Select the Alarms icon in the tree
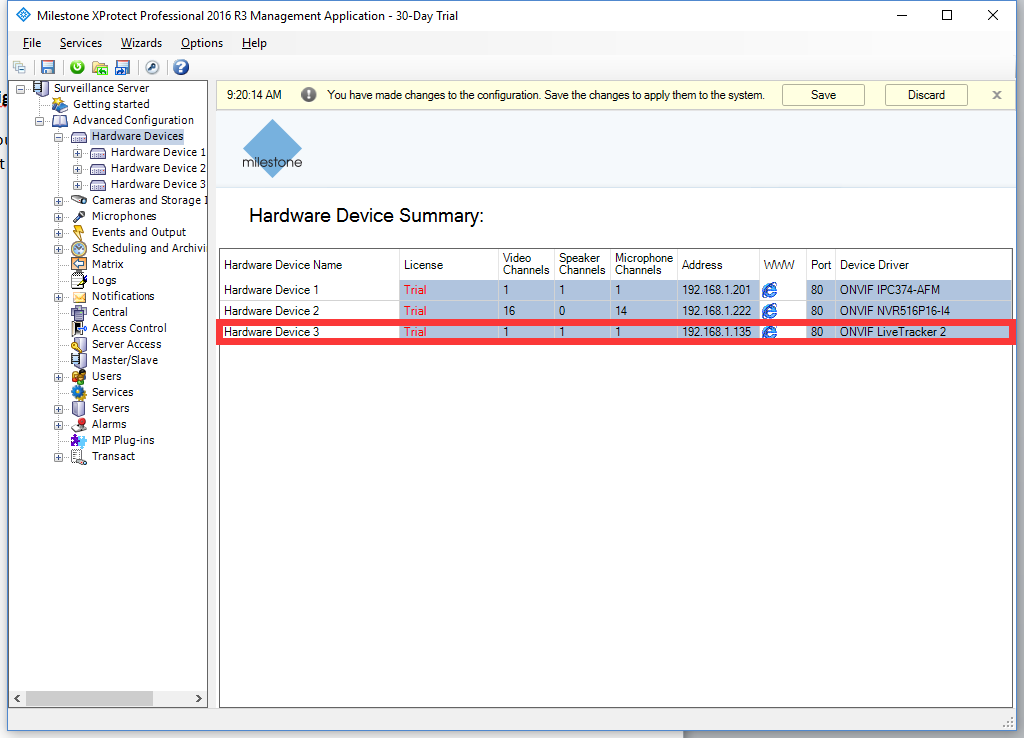Screen dimensions: 1024x738 point(79,425)
